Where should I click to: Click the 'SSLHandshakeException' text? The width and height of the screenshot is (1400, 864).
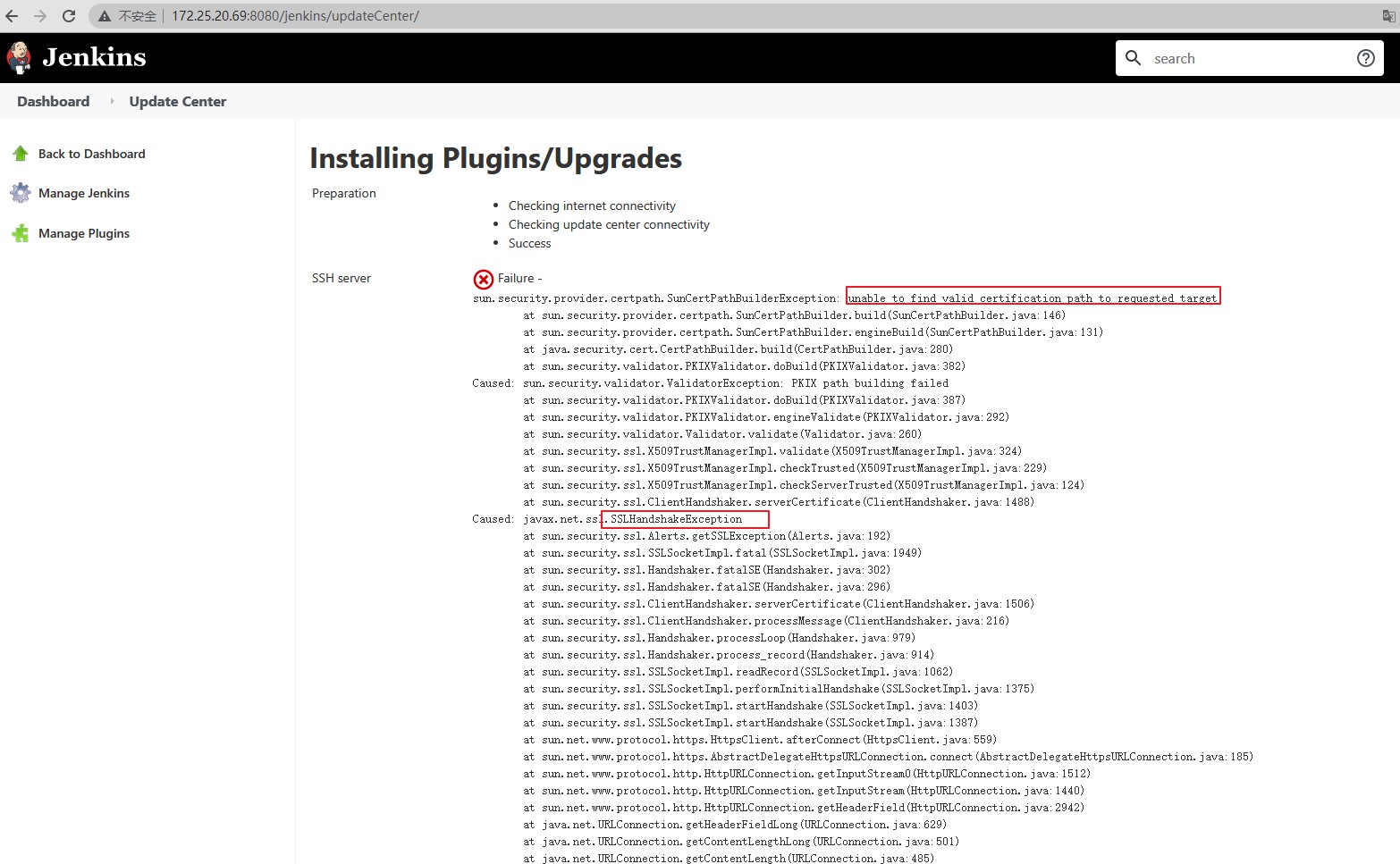(677, 519)
